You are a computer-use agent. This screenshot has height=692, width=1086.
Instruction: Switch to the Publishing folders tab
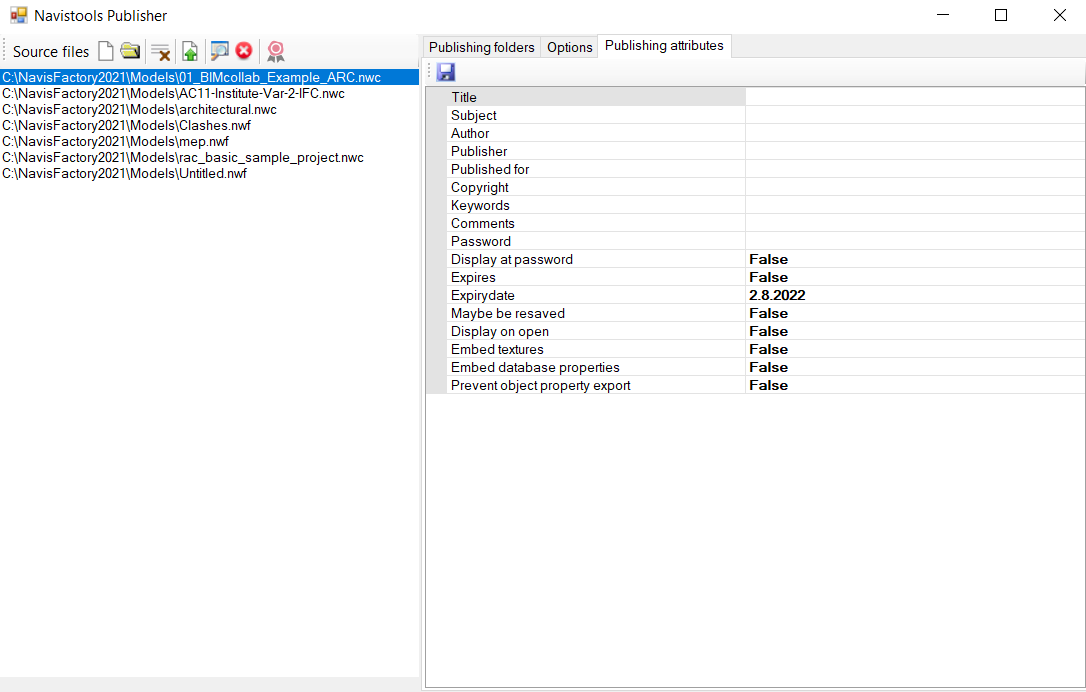pyautogui.click(x=481, y=47)
